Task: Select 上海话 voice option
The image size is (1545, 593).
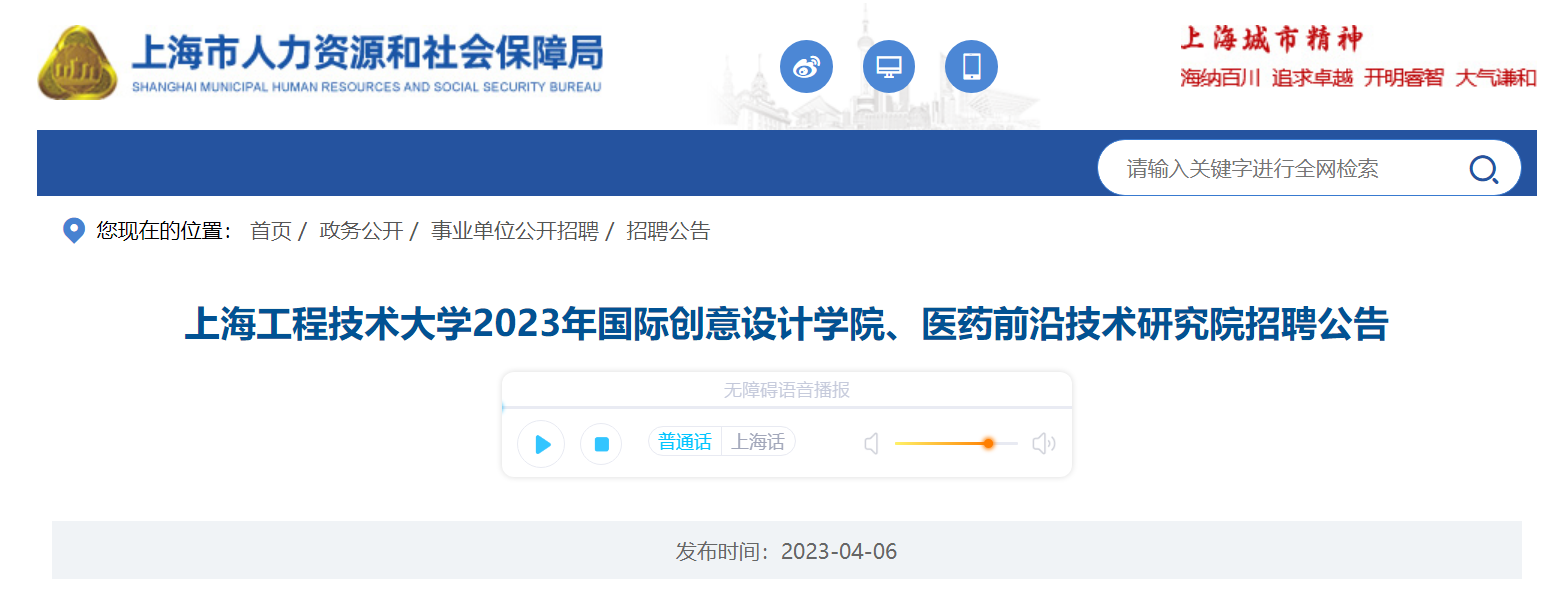Action: click(x=757, y=442)
